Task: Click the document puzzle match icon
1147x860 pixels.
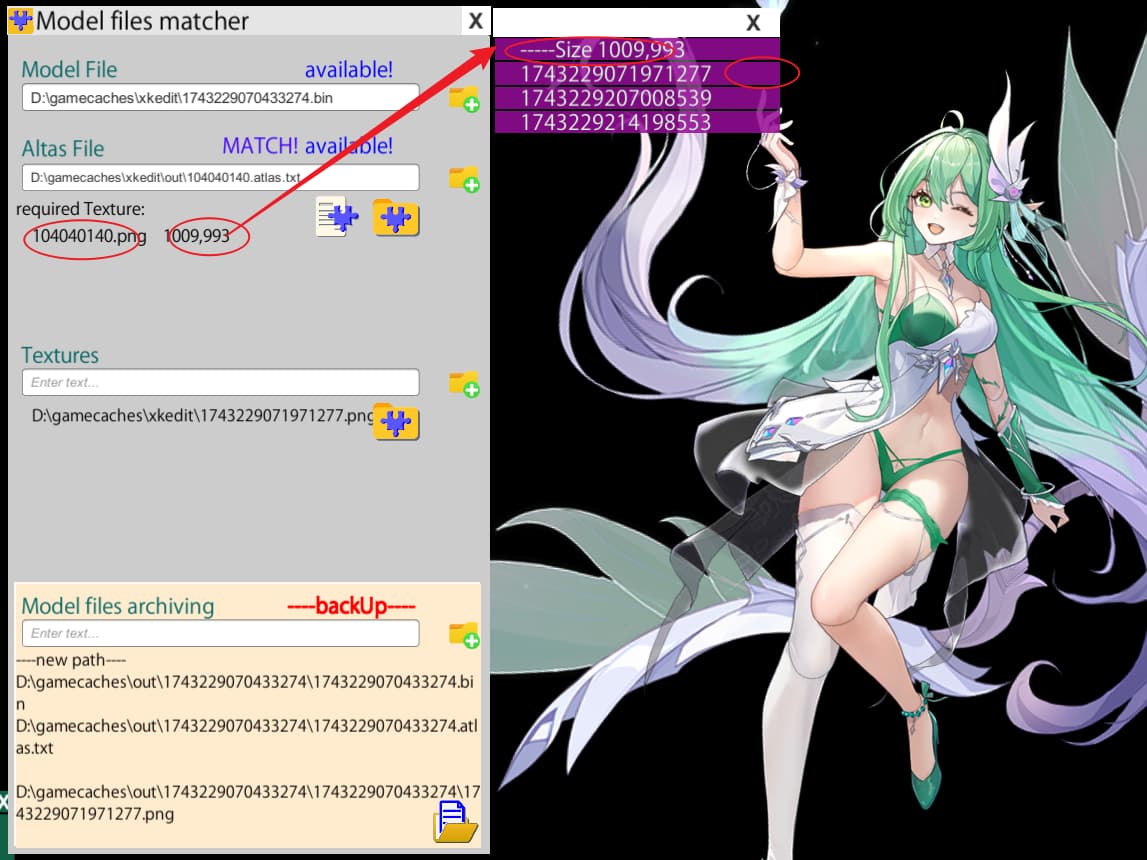Action: (x=336, y=216)
